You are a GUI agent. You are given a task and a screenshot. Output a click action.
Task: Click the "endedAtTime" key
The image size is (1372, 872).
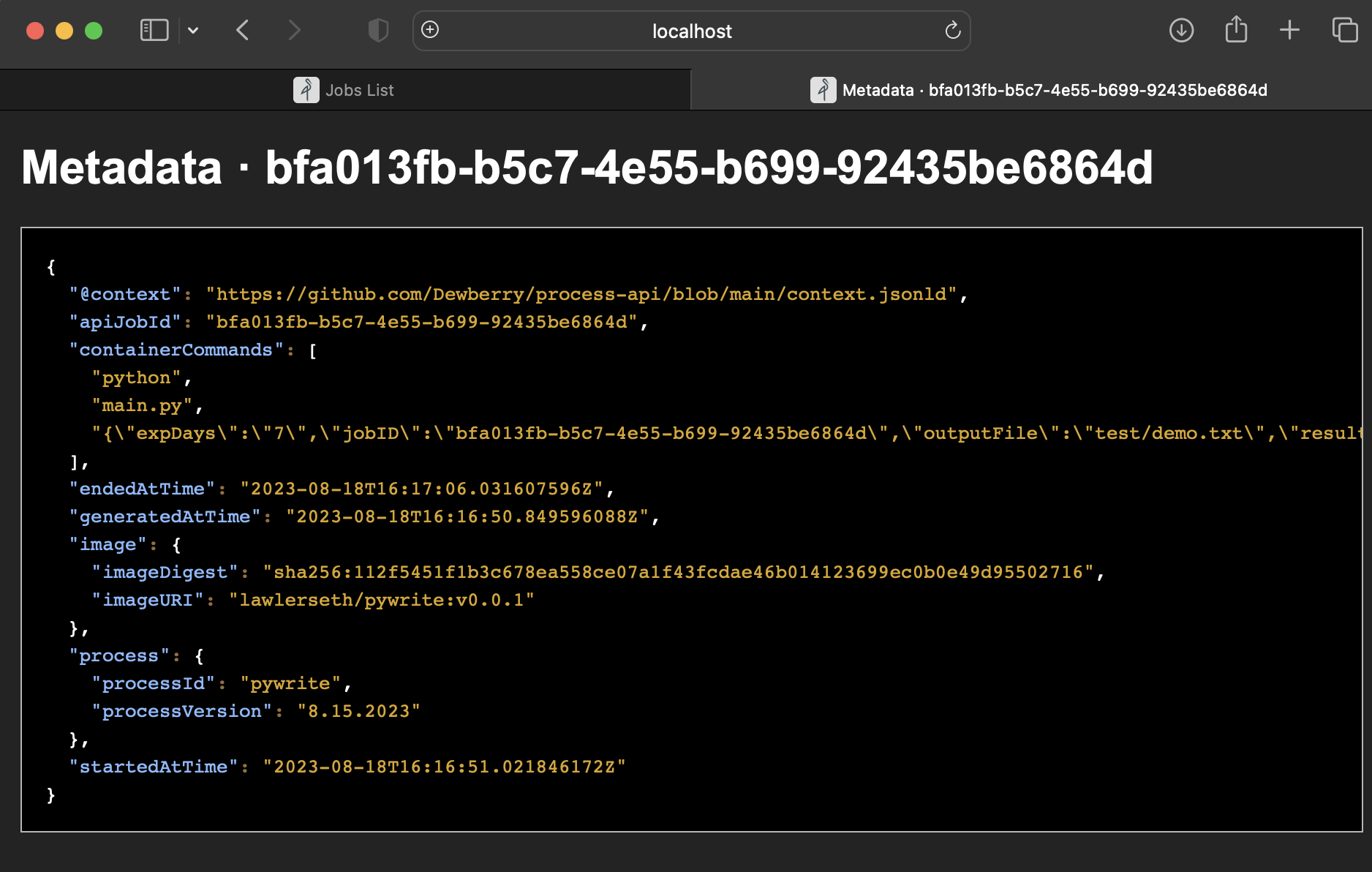pos(142,489)
